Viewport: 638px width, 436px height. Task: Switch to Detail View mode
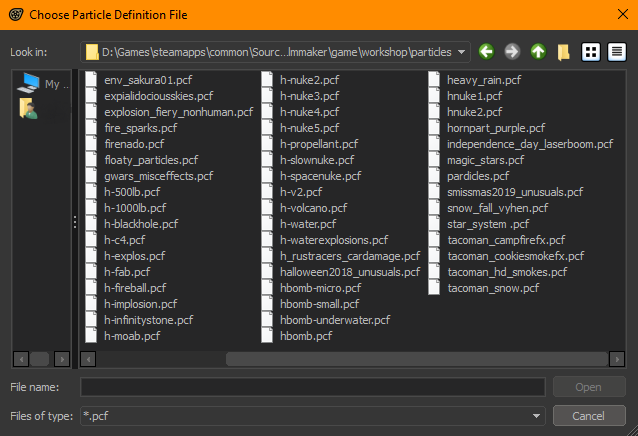[x=617, y=52]
